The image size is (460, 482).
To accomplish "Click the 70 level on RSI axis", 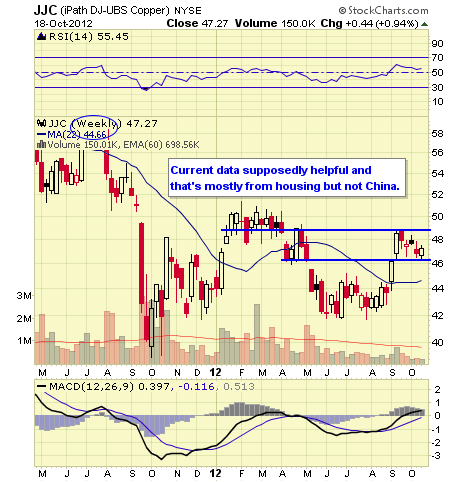I will coord(437,58).
